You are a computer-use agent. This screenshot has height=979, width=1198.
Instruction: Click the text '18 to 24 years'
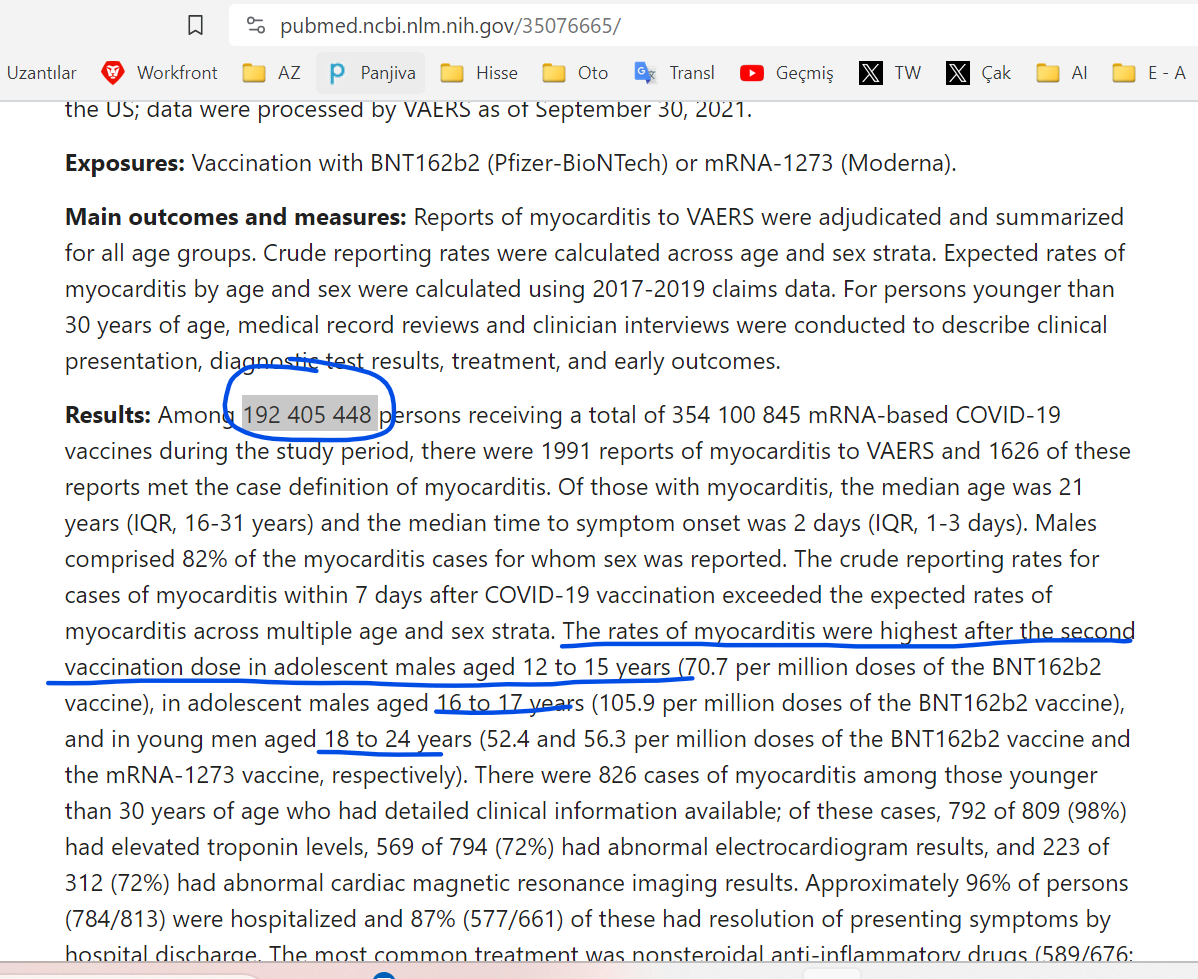click(x=398, y=739)
